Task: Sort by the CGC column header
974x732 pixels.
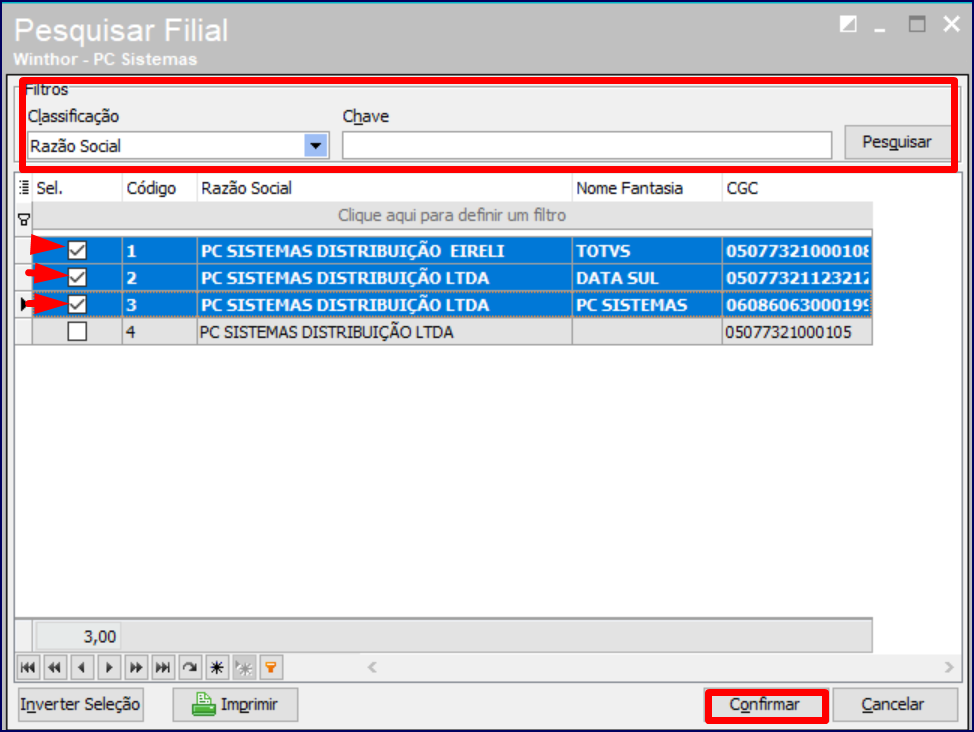Action: point(797,188)
